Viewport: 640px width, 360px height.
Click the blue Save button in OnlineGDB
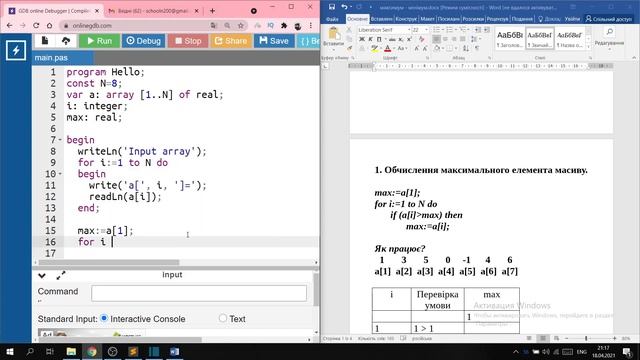pyautogui.click(x=274, y=41)
